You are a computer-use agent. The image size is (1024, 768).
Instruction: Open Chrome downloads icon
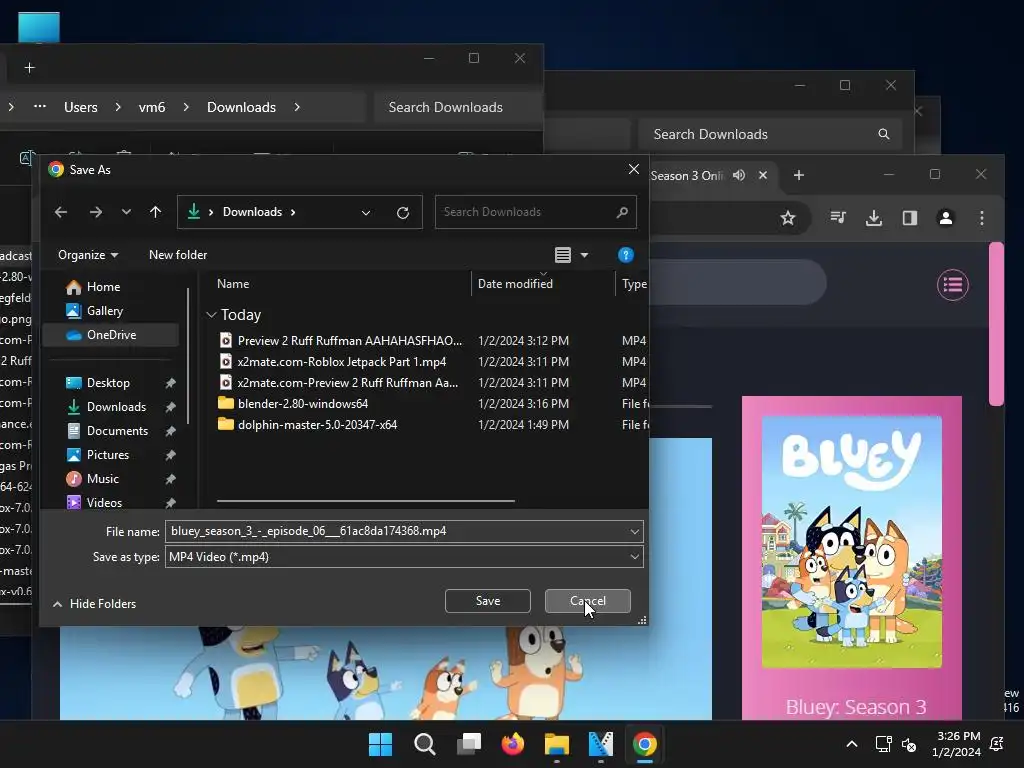click(x=874, y=218)
